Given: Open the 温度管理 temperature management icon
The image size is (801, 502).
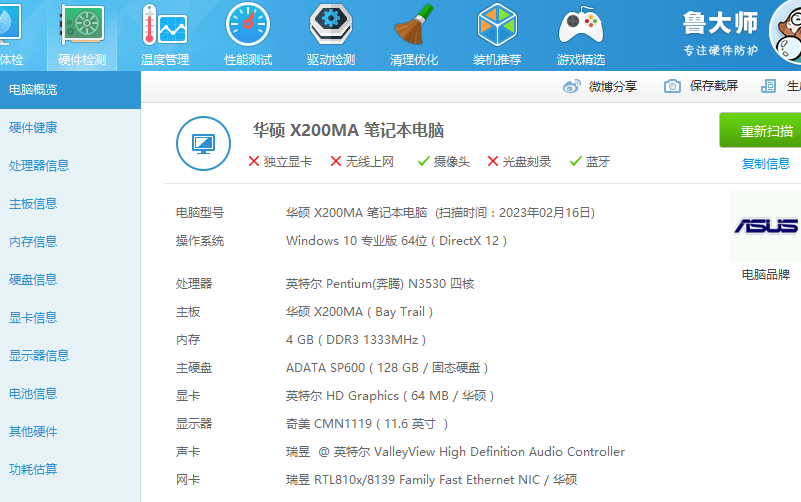Looking at the screenshot, I should (164, 35).
